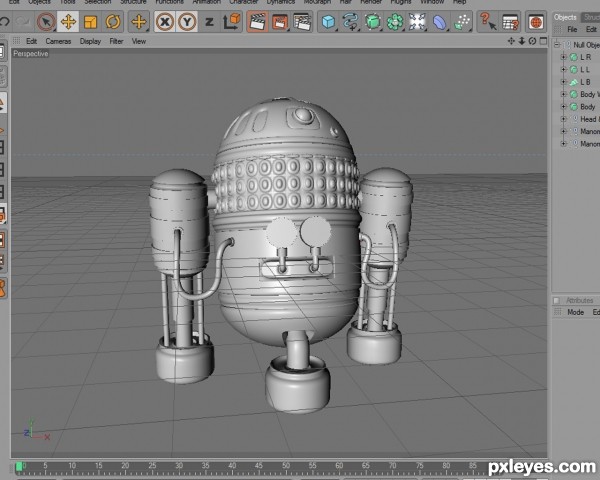Screen dimensions: 600x480
Task: Click the green icon beside L R
Action: click(574, 57)
